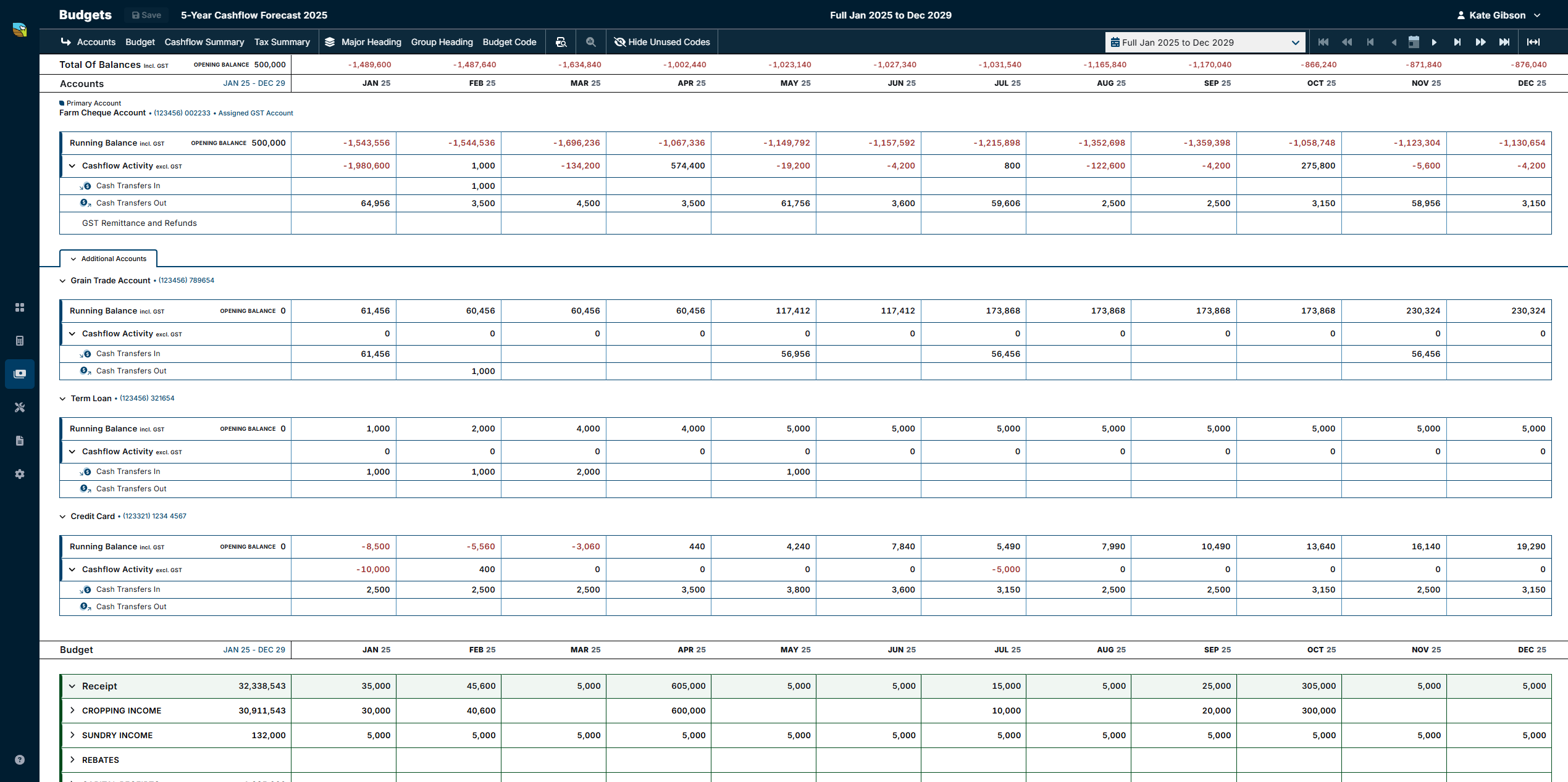Click the calendar today icon in navigation
The width and height of the screenshot is (1568, 782).
click(x=1414, y=42)
